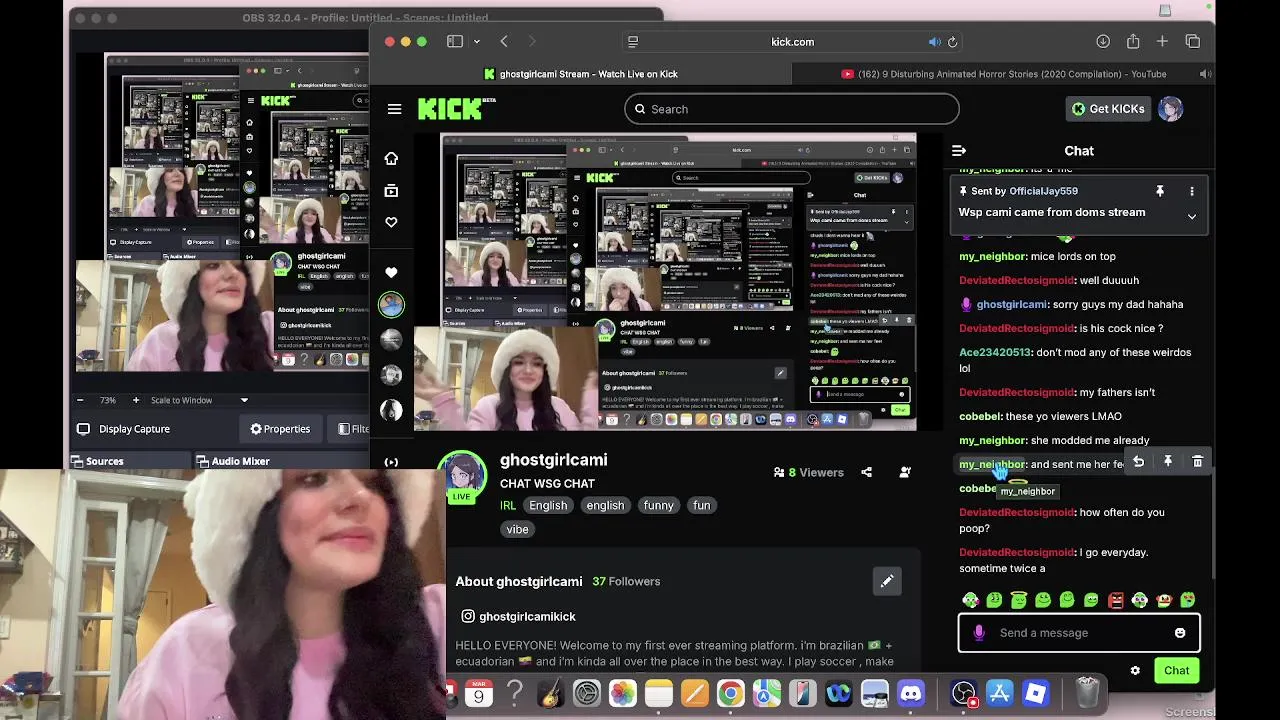The image size is (1280, 720).
Task: Open the OBS scale dropdown next to Scale to Window
Action: [x=244, y=400]
